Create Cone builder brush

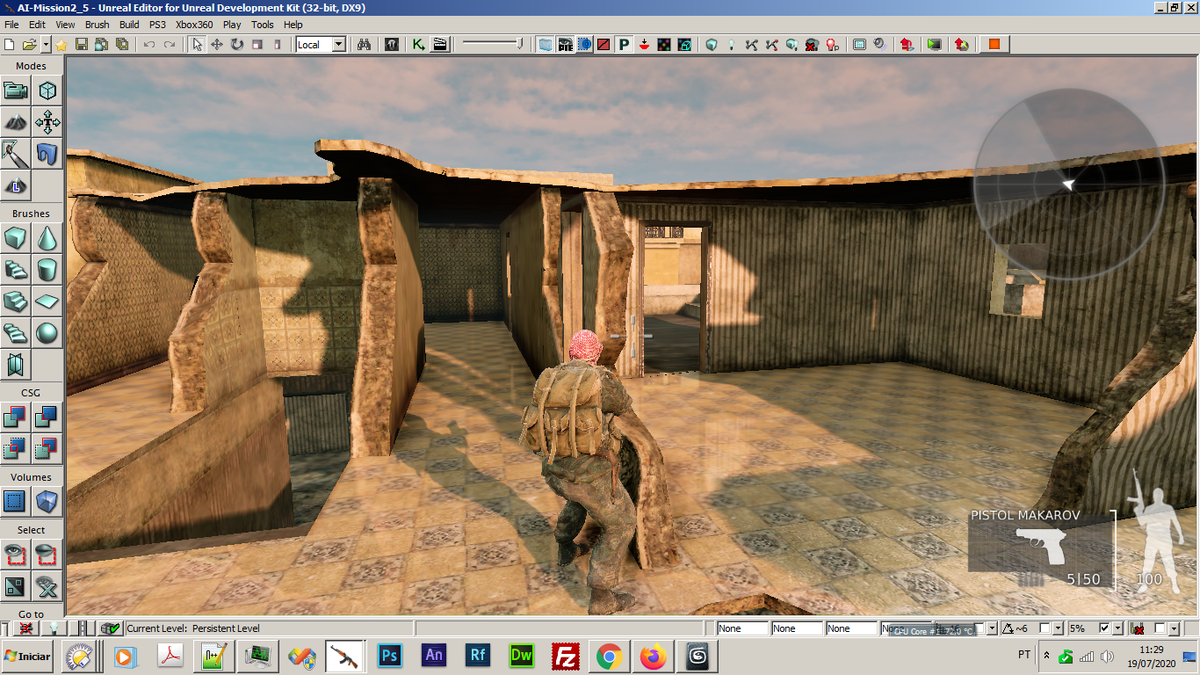[47, 238]
